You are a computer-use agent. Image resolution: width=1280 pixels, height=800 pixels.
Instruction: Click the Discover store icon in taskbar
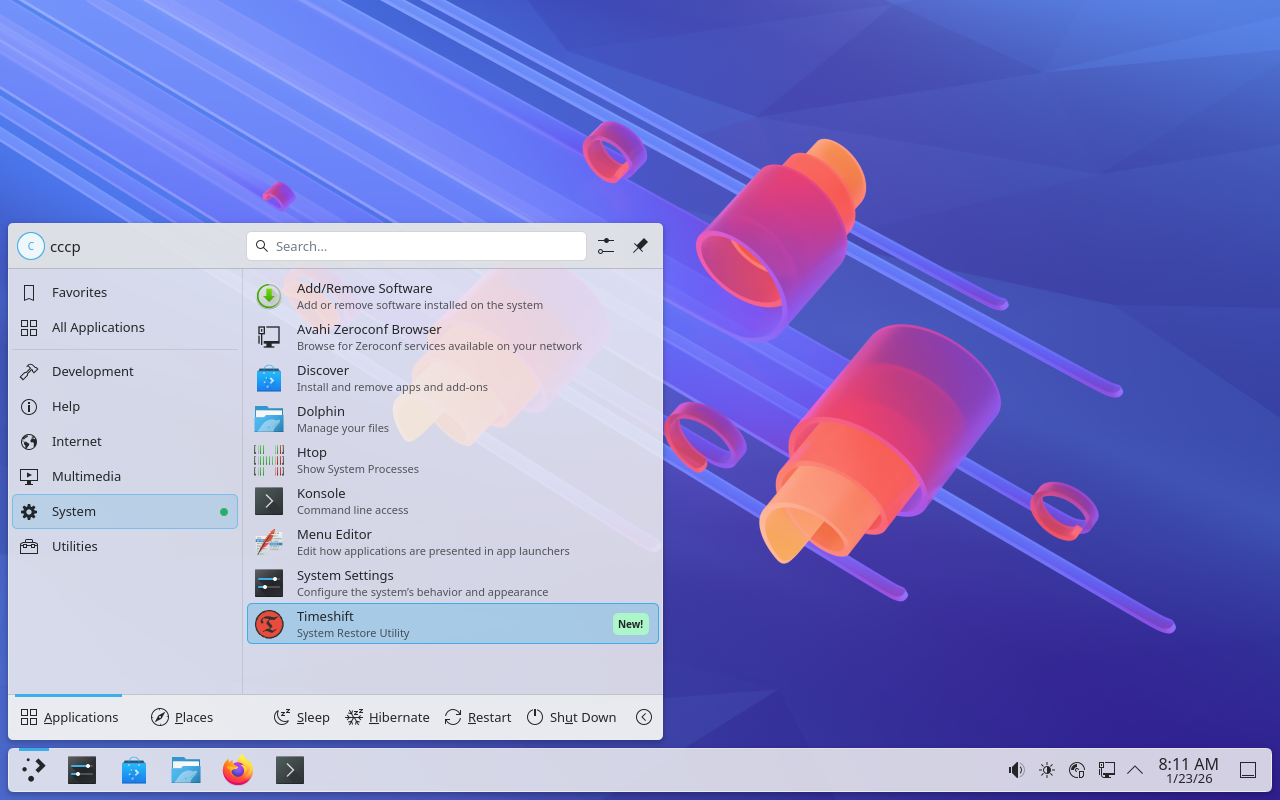pyautogui.click(x=134, y=770)
